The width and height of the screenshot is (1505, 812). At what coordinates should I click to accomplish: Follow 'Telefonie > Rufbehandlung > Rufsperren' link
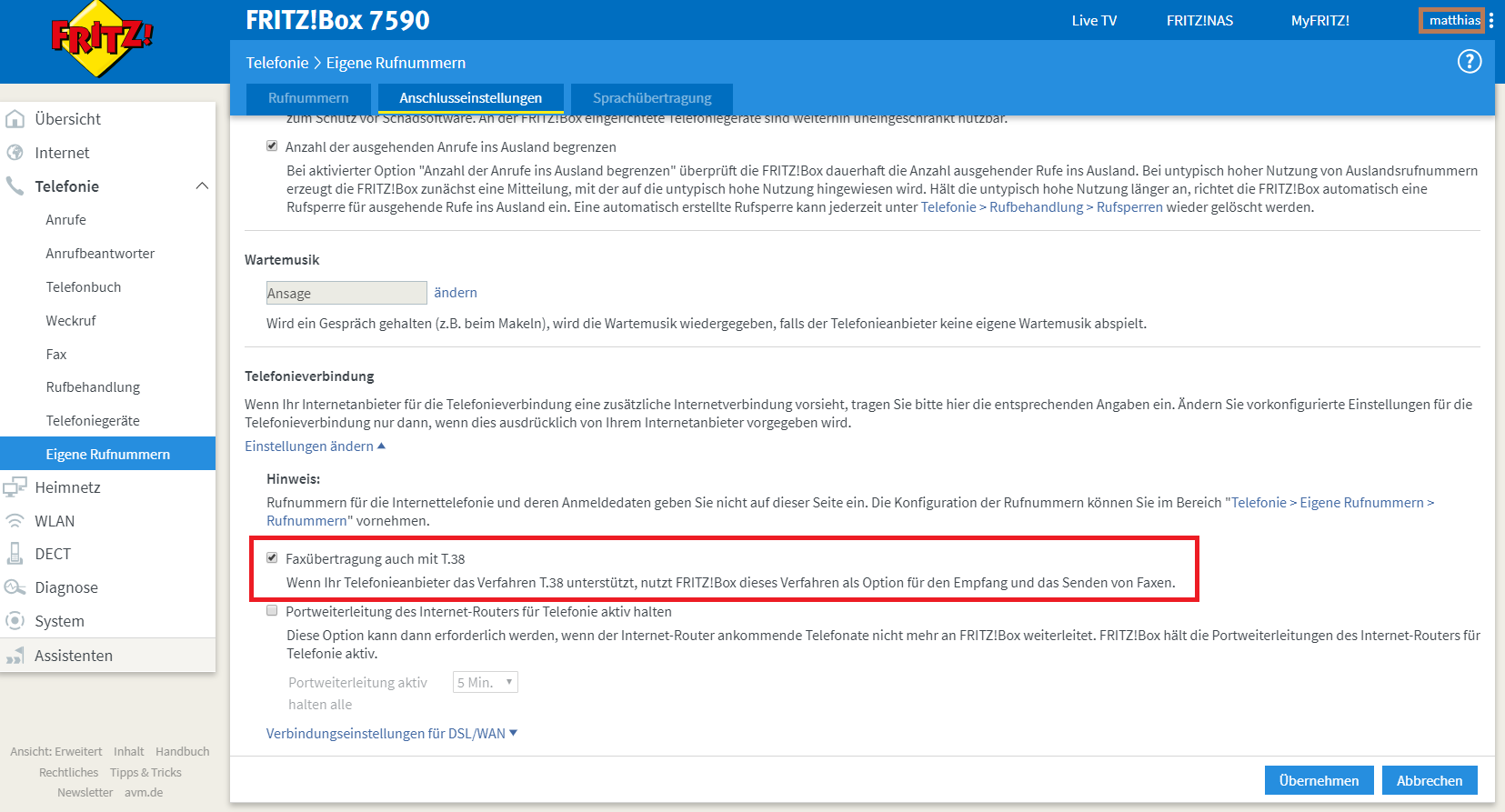point(1042,207)
